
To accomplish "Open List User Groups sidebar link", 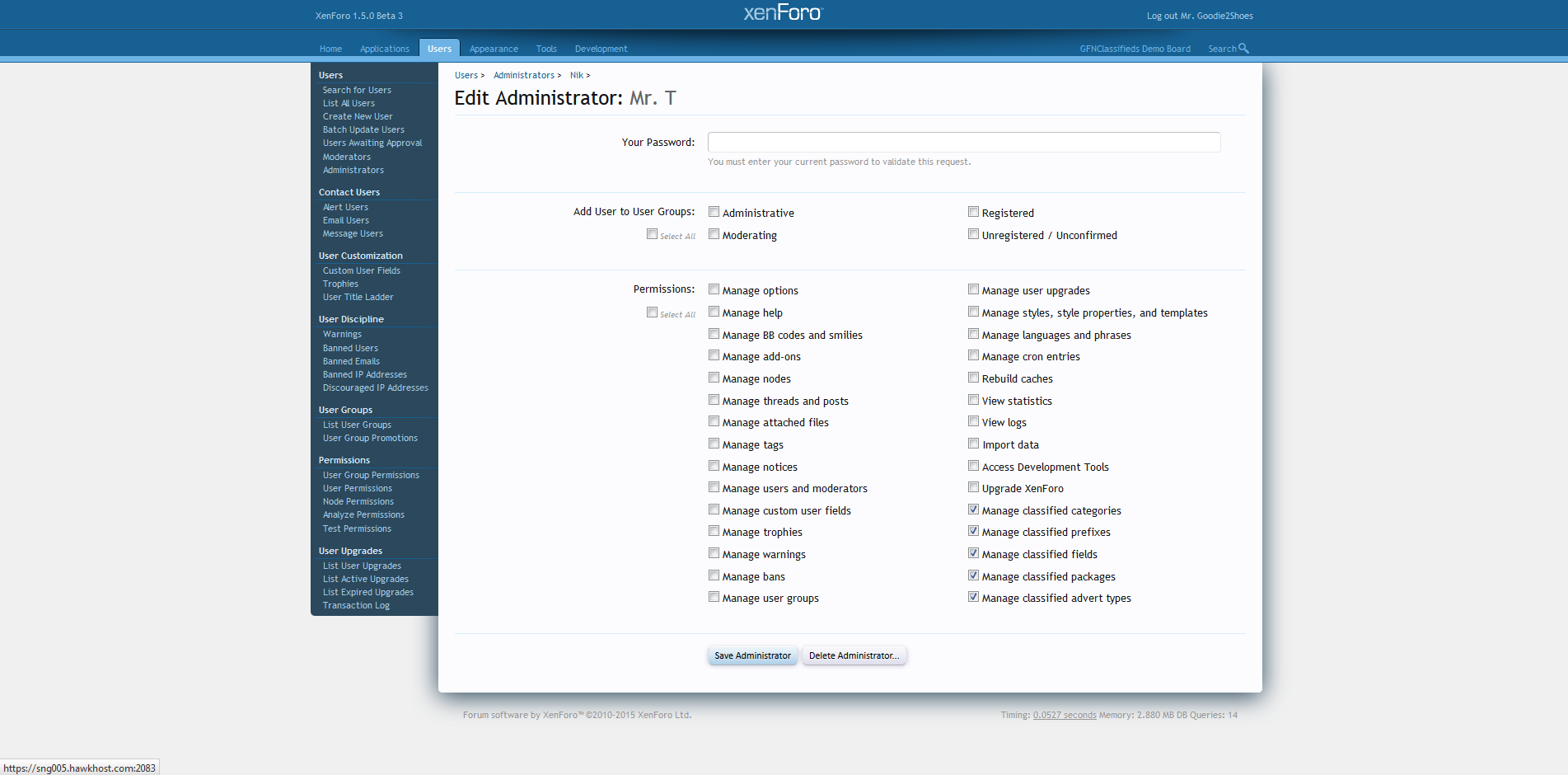I will click(x=357, y=425).
